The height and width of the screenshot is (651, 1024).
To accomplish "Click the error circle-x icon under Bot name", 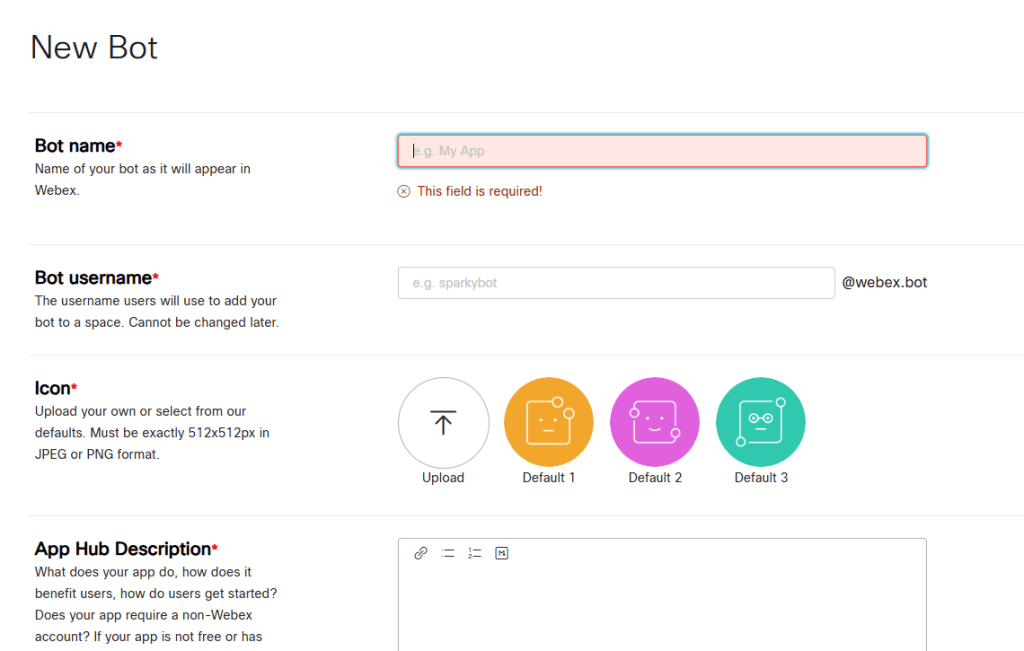I will pyautogui.click(x=404, y=191).
